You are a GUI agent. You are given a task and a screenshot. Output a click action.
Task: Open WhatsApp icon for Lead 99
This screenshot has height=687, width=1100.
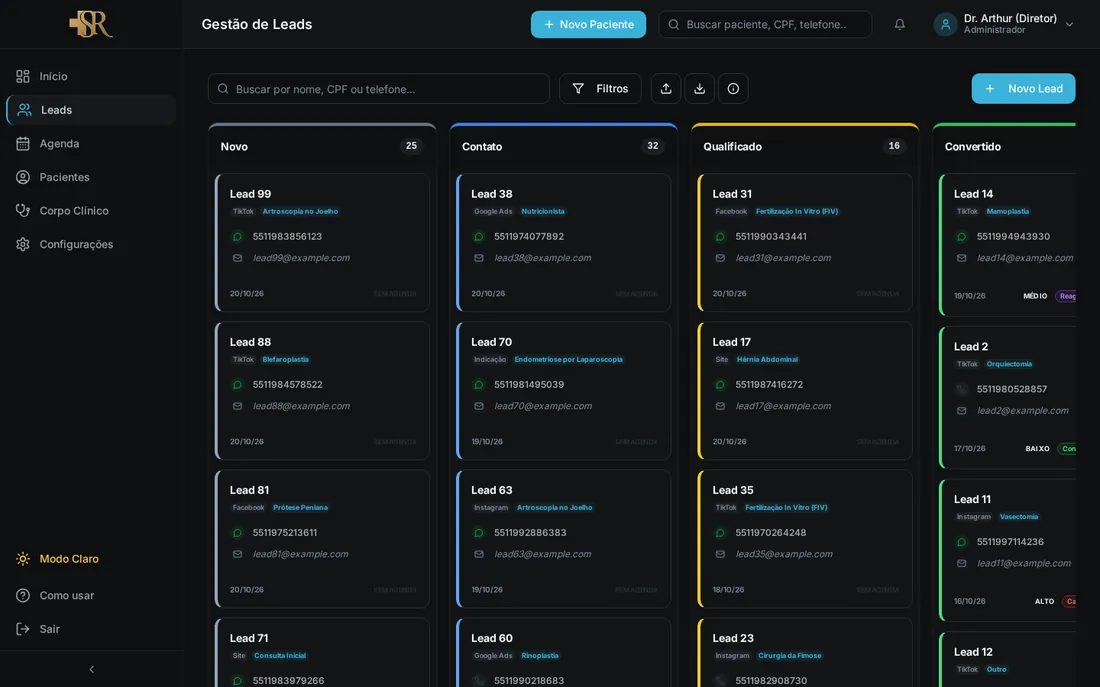coord(238,237)
